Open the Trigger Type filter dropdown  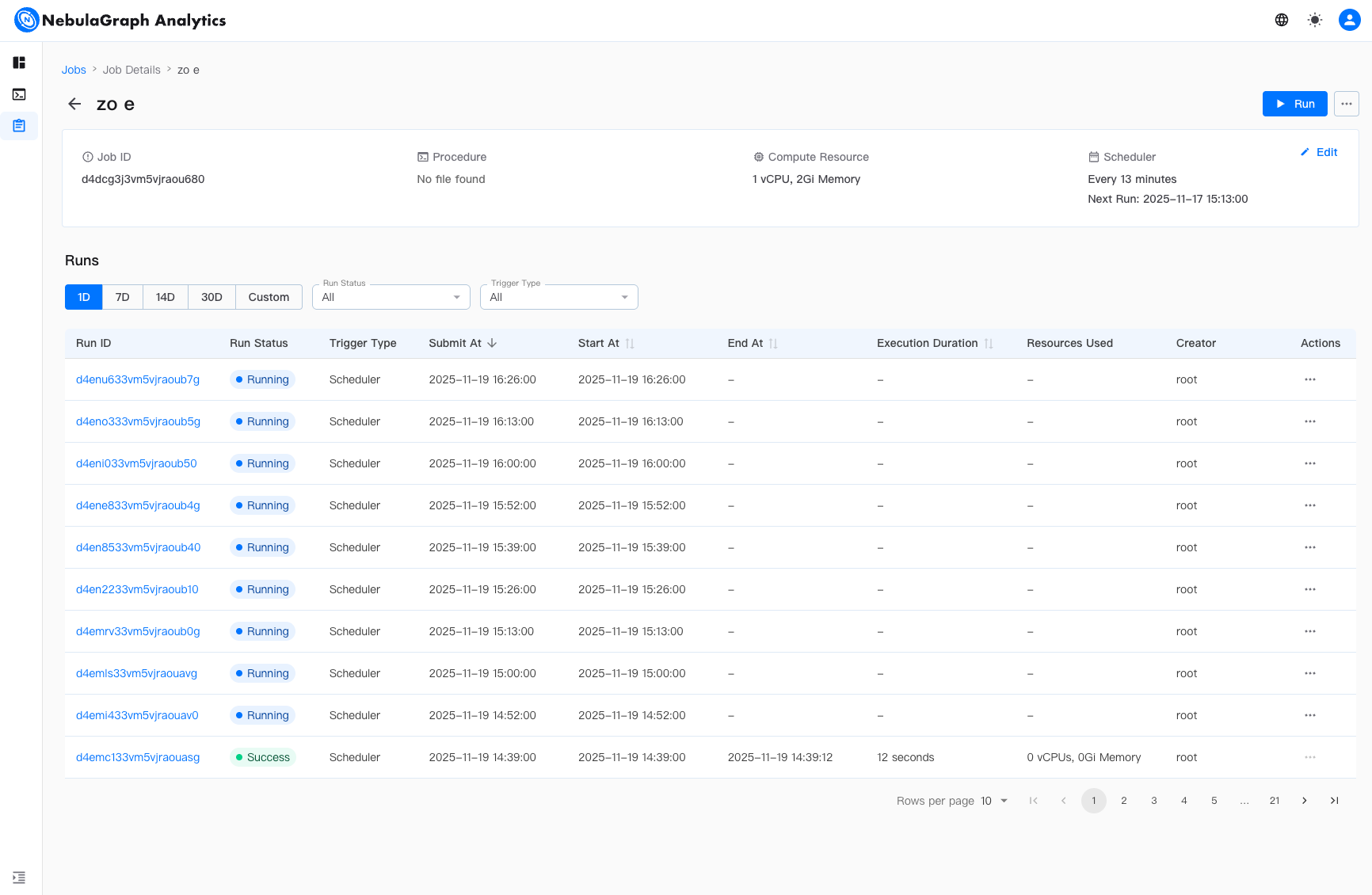point(558,297)
